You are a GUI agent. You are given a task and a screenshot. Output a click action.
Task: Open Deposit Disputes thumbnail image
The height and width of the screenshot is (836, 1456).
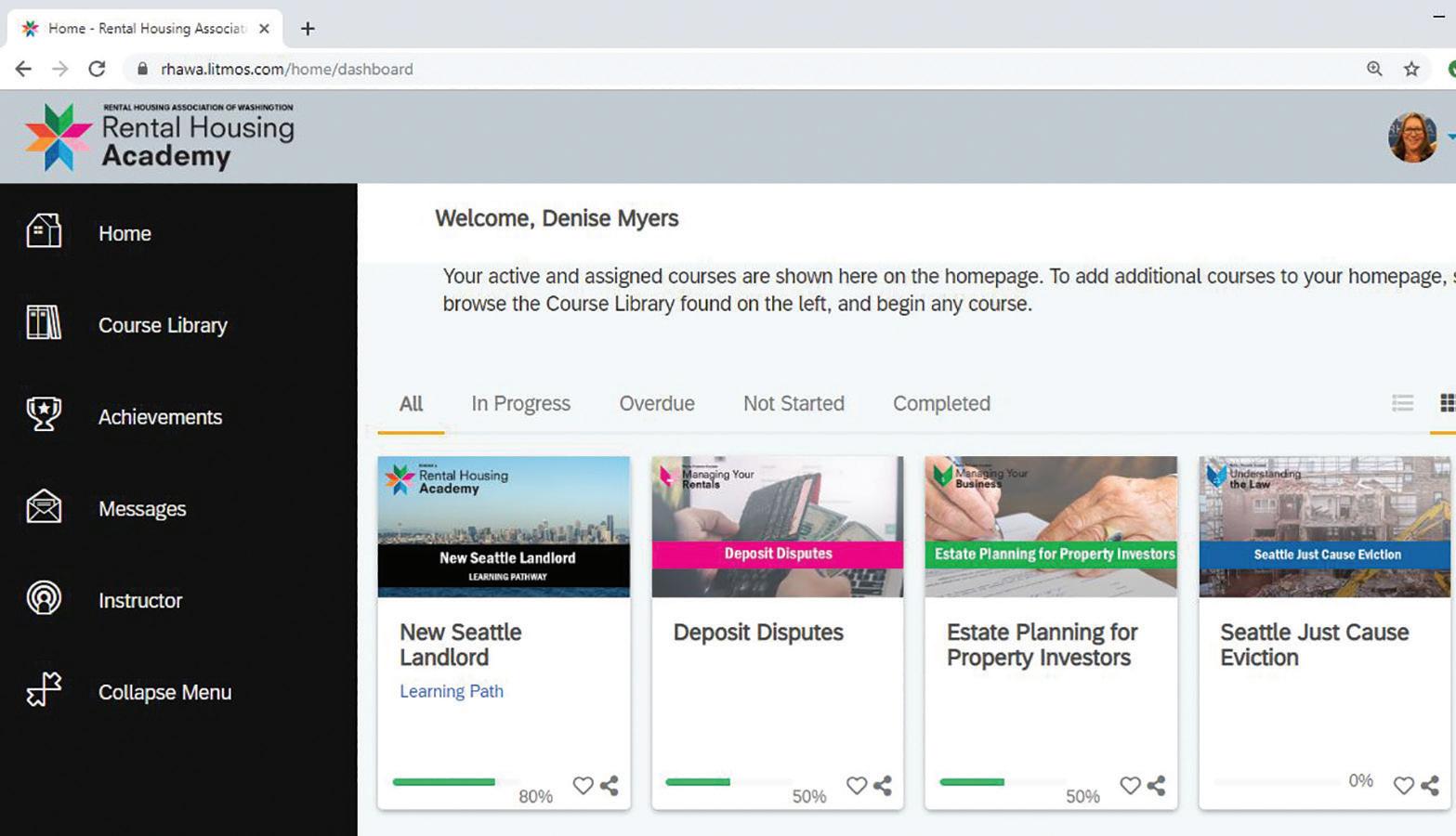778,527
